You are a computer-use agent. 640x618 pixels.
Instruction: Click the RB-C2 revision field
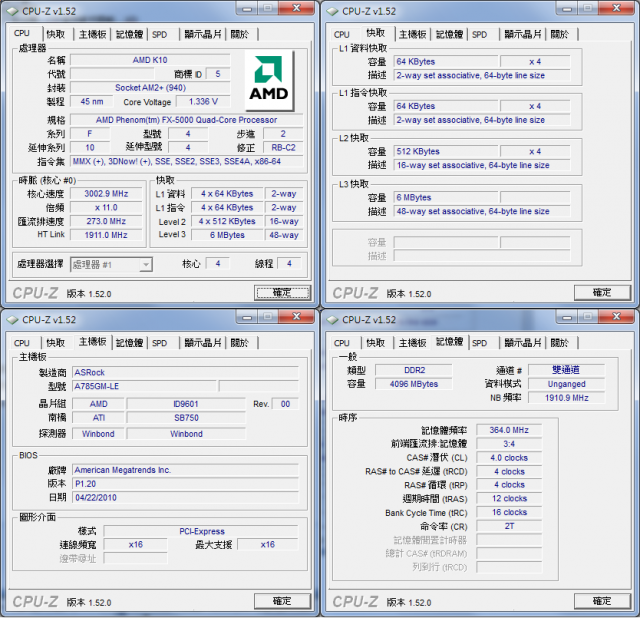pyautogui.click(x=283, y=147)
